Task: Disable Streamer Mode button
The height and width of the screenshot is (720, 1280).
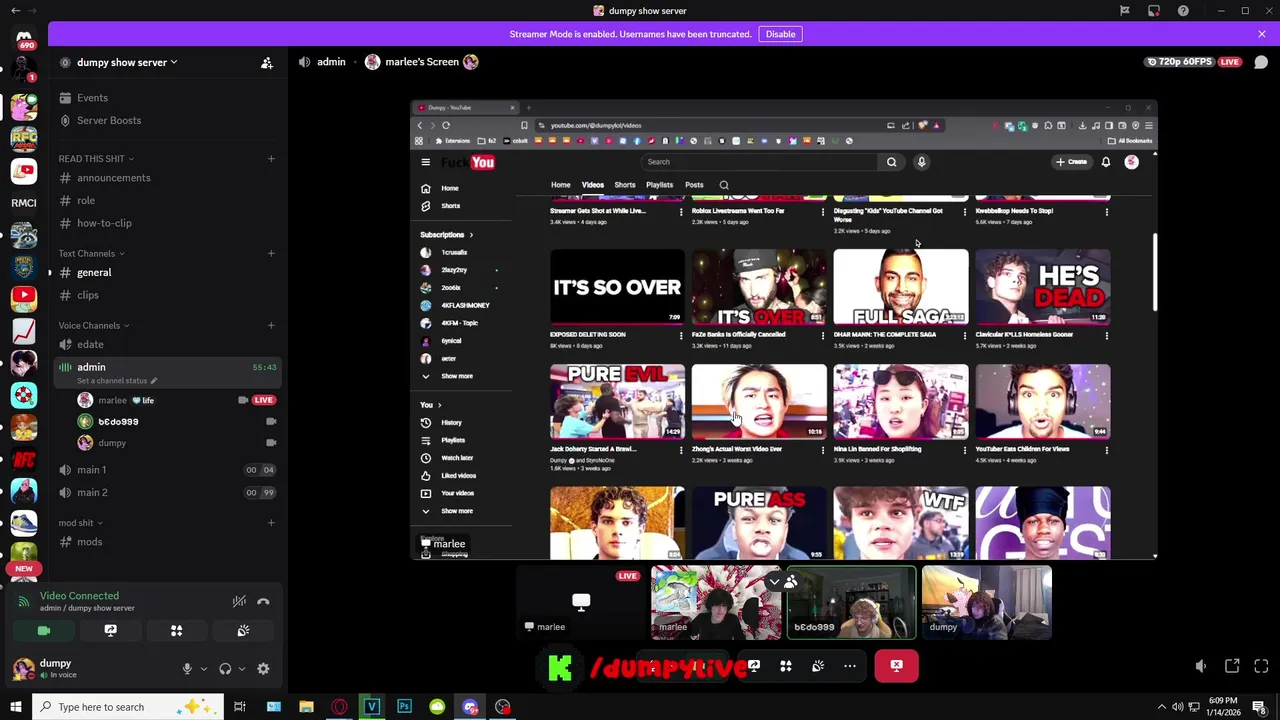Action: pos(780,34)
